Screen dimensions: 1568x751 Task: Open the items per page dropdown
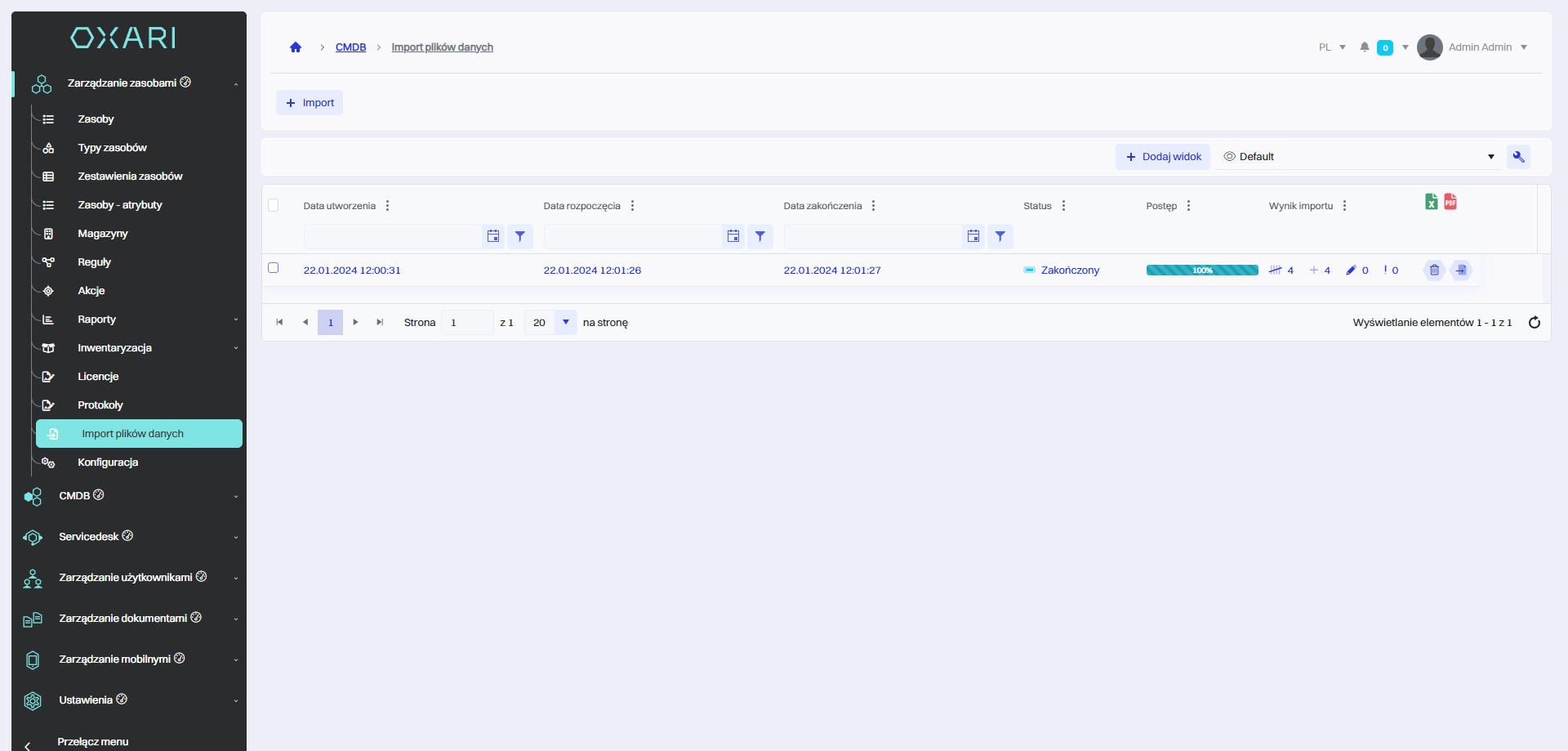tap(565, 323)
